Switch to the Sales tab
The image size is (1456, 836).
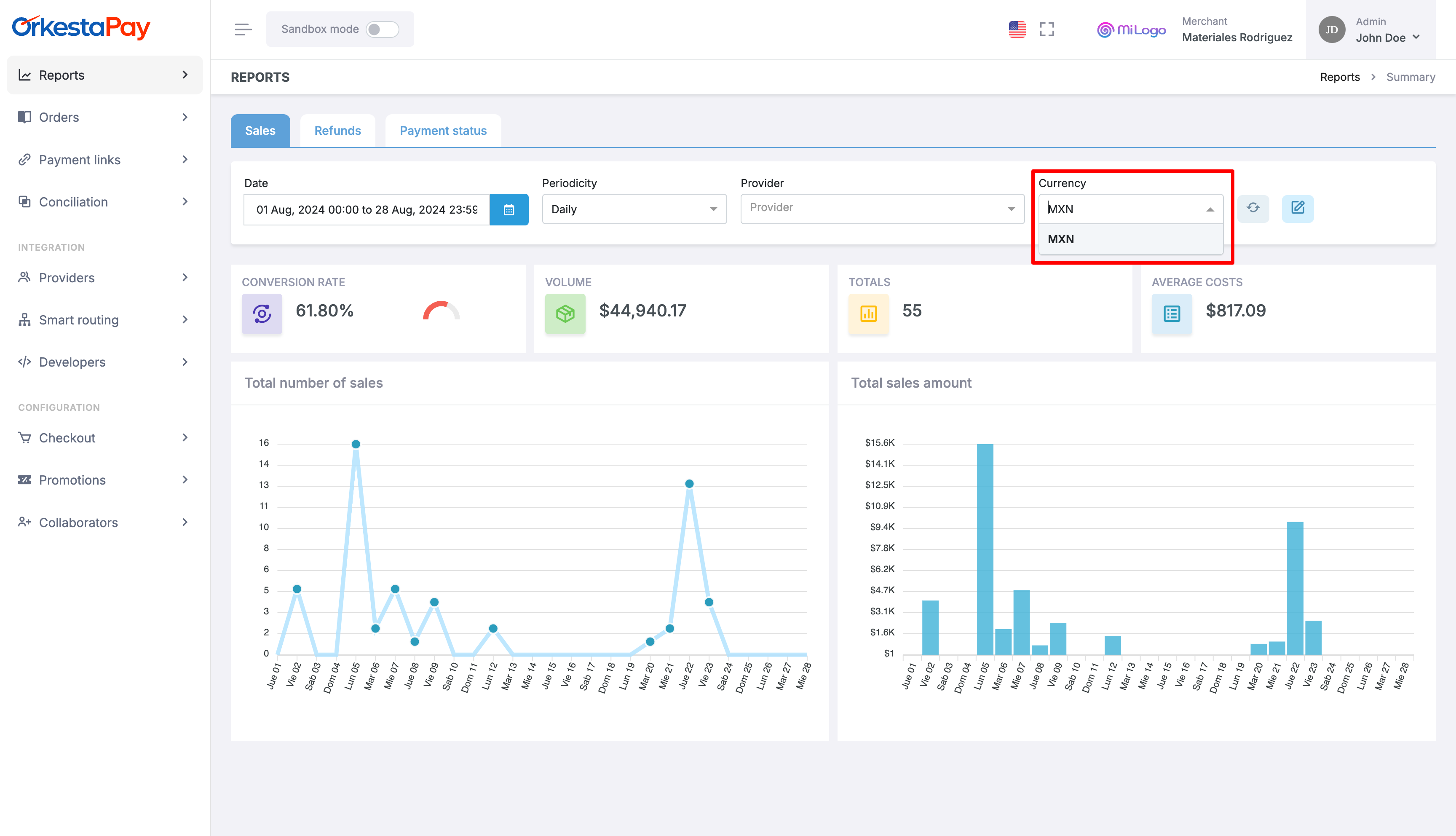(260, 131)
